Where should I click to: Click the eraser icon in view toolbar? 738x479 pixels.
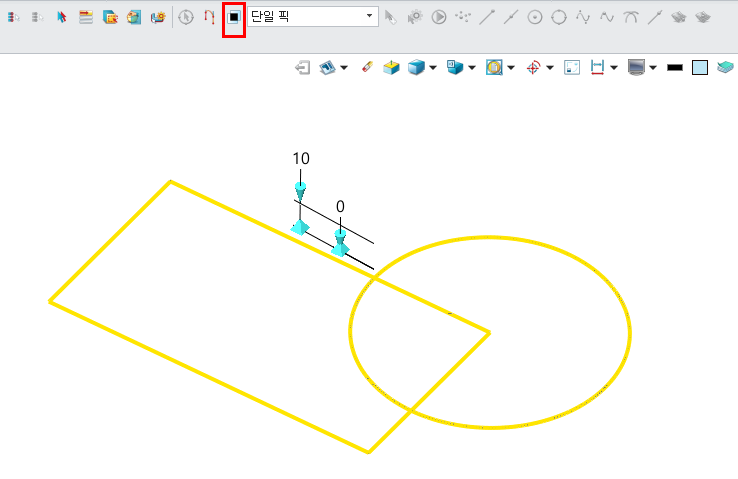pos(366,67)
